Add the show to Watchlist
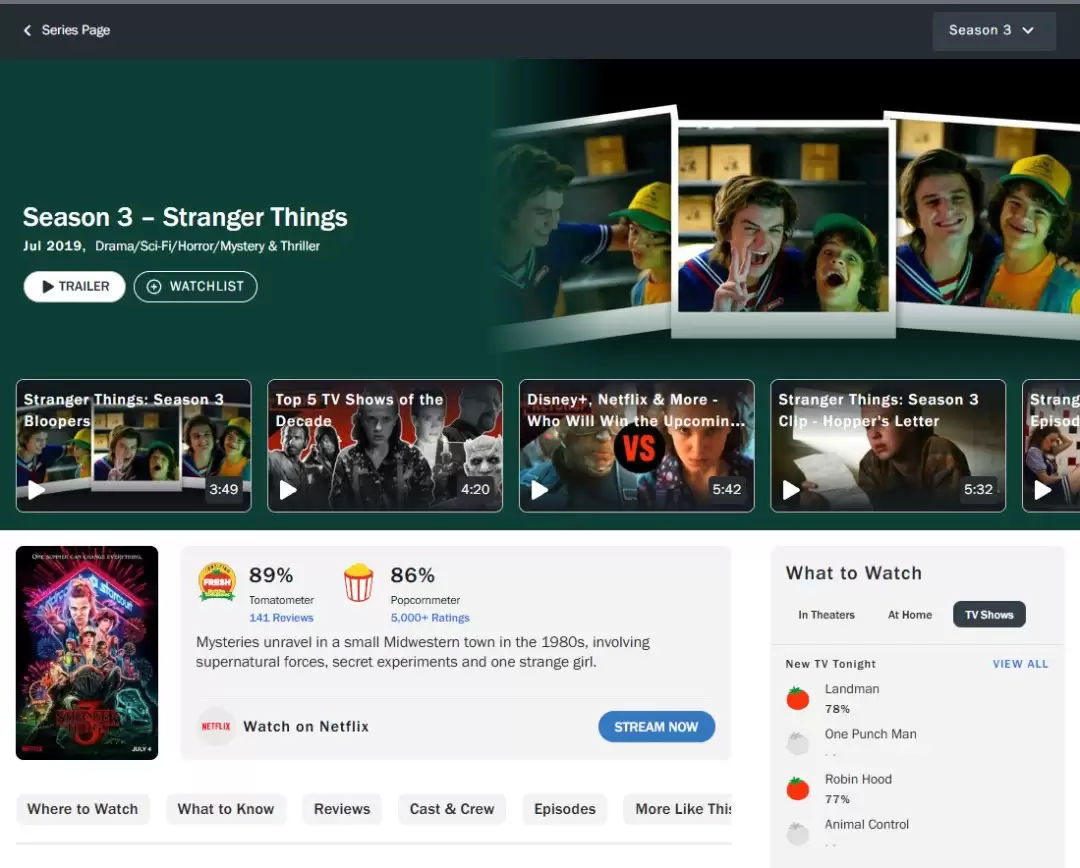1080x868 pixels. click(x=195, y=287)
